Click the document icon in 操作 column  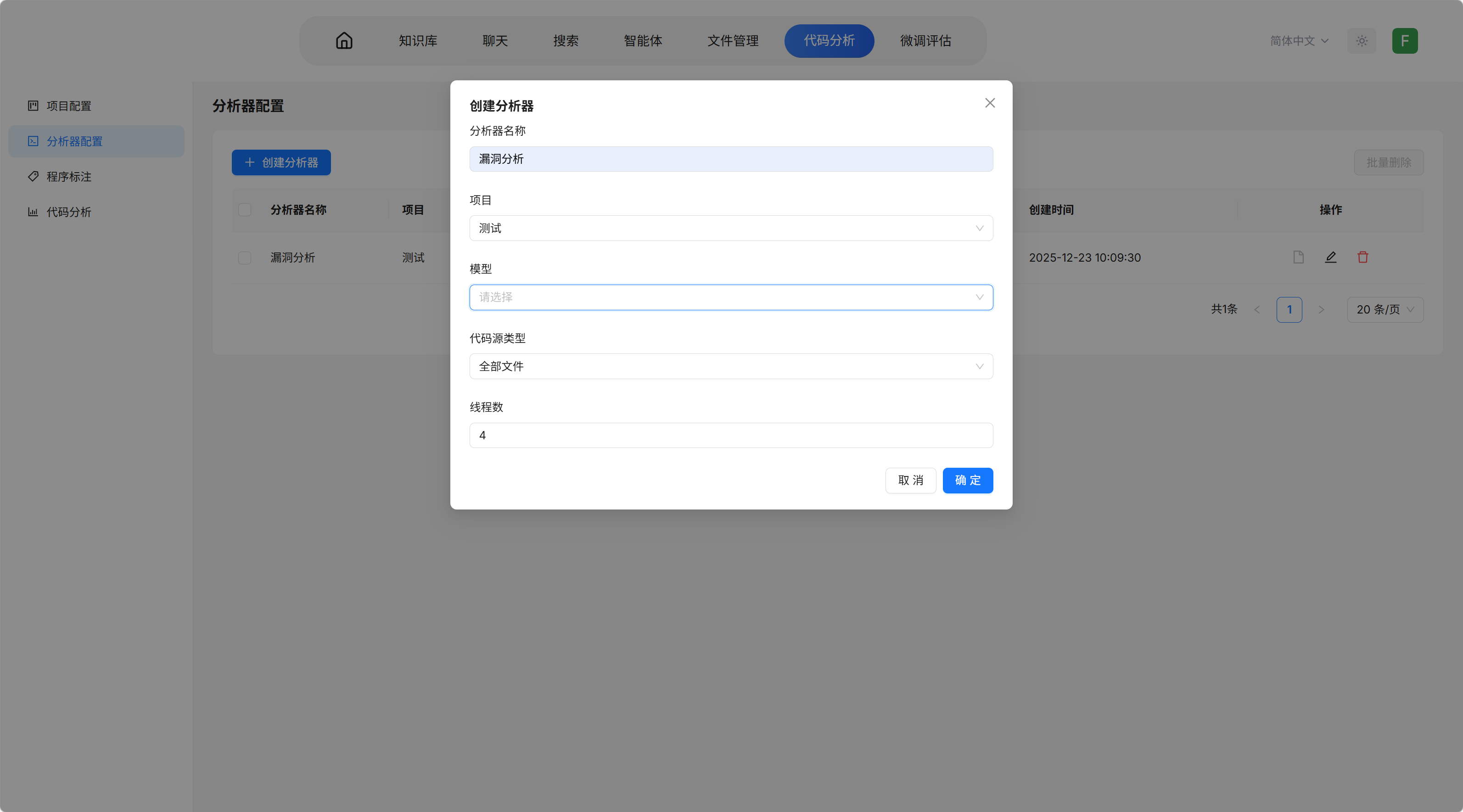pos(1298,257)
